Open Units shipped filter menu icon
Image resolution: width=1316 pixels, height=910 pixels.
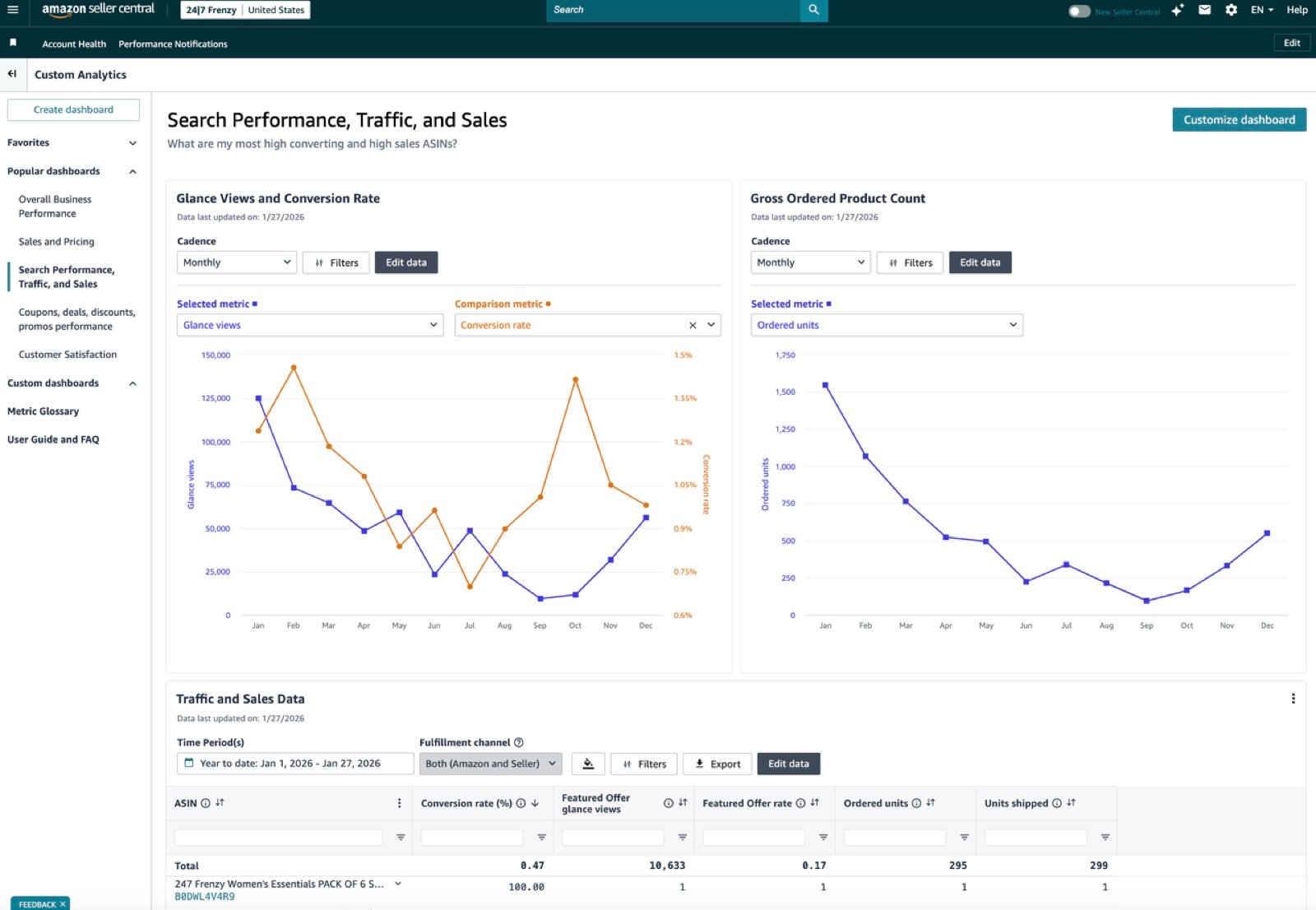[1105, 838]
